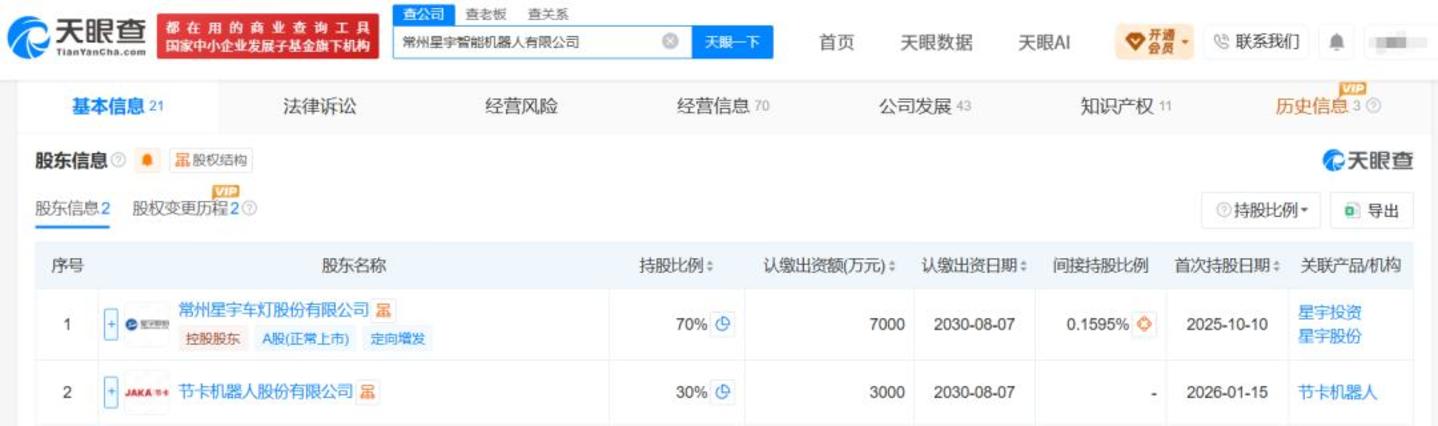This screenshot has width=1438, height=426.
Task: Expand the 节卡机器人 shareholder row
Action: [x=111, y=392]
